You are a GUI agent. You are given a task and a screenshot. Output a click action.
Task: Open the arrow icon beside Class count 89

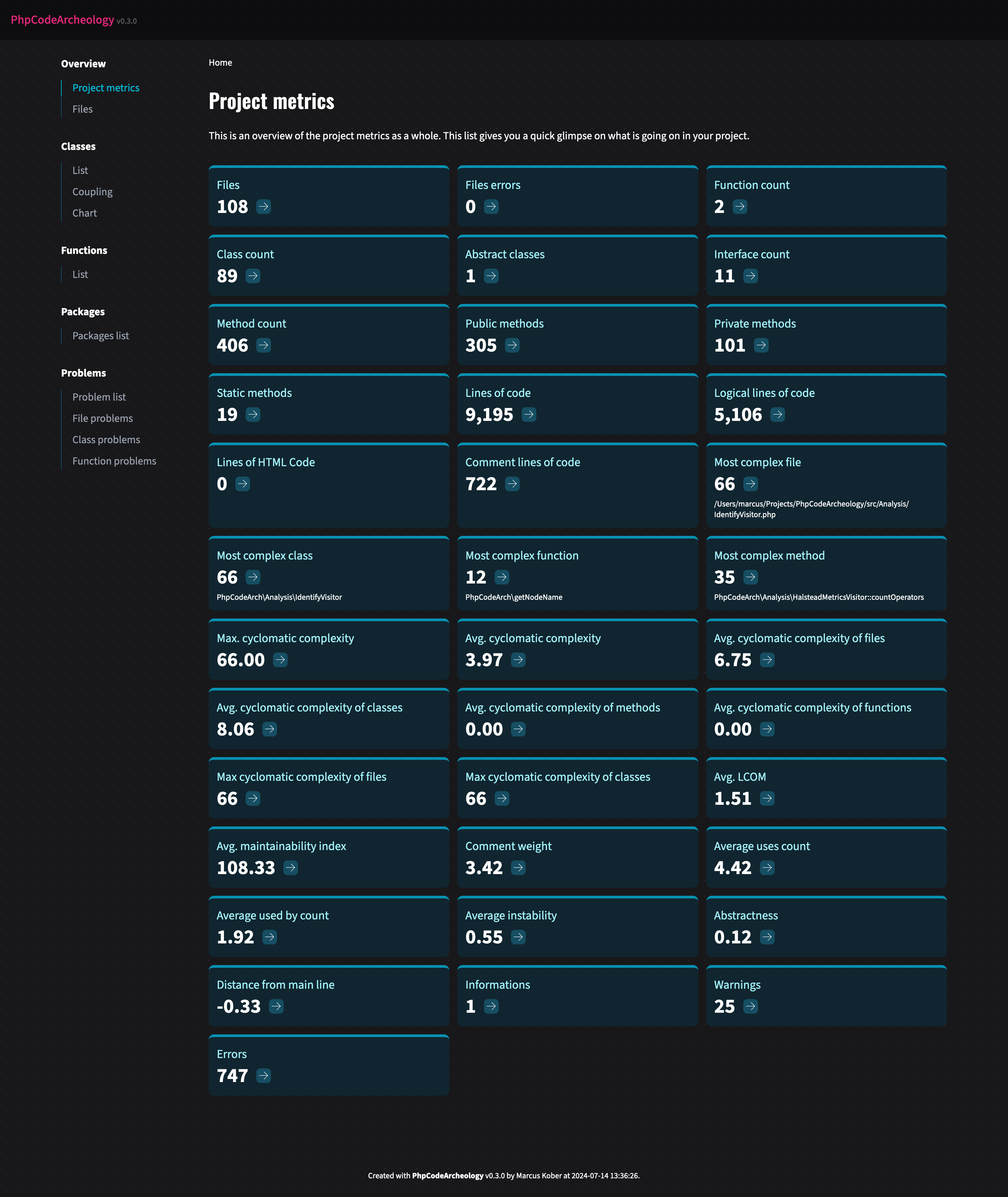coord(253,276)
